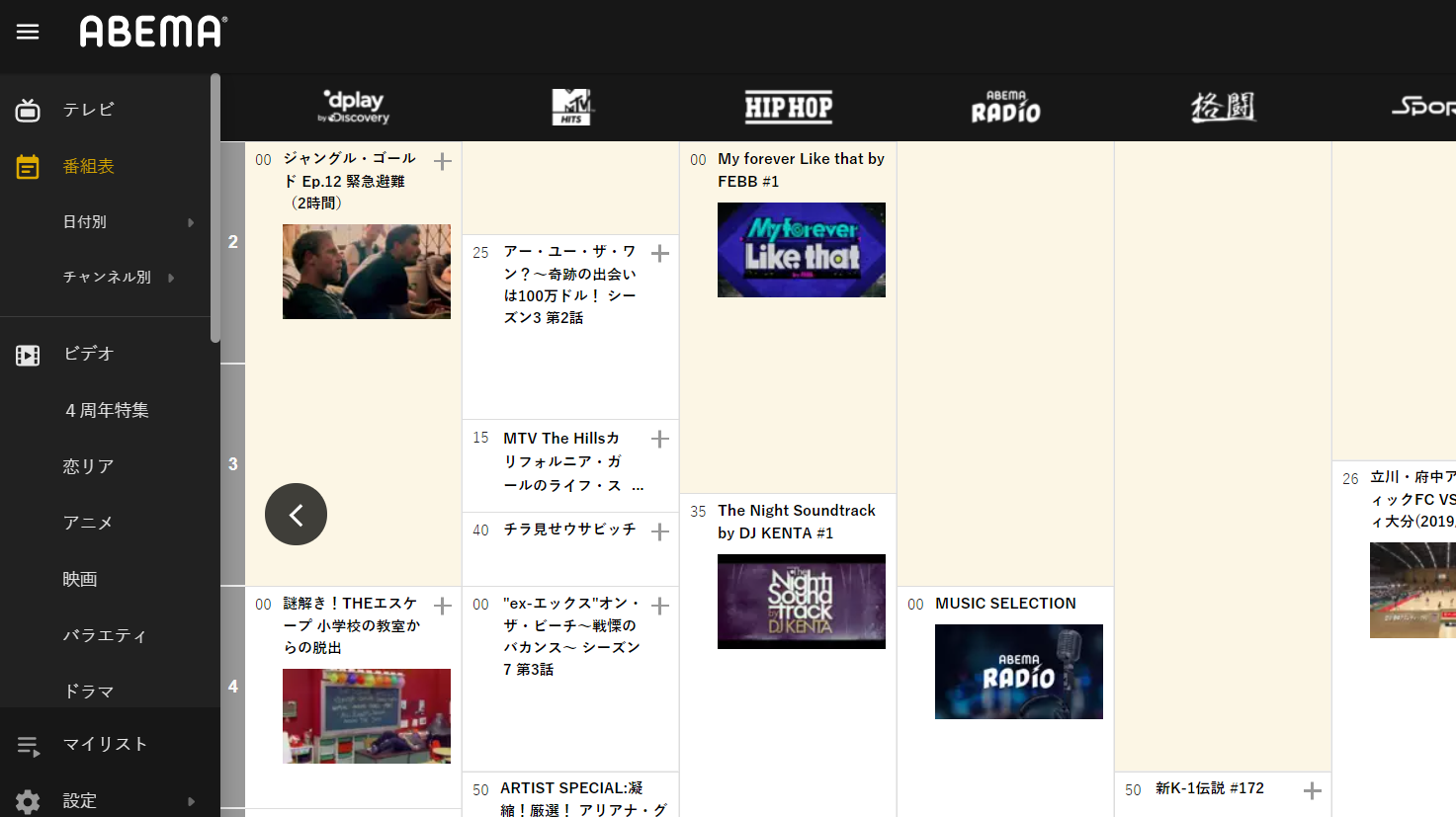Click hour 4 marker in timeline

tap(233, 687)
